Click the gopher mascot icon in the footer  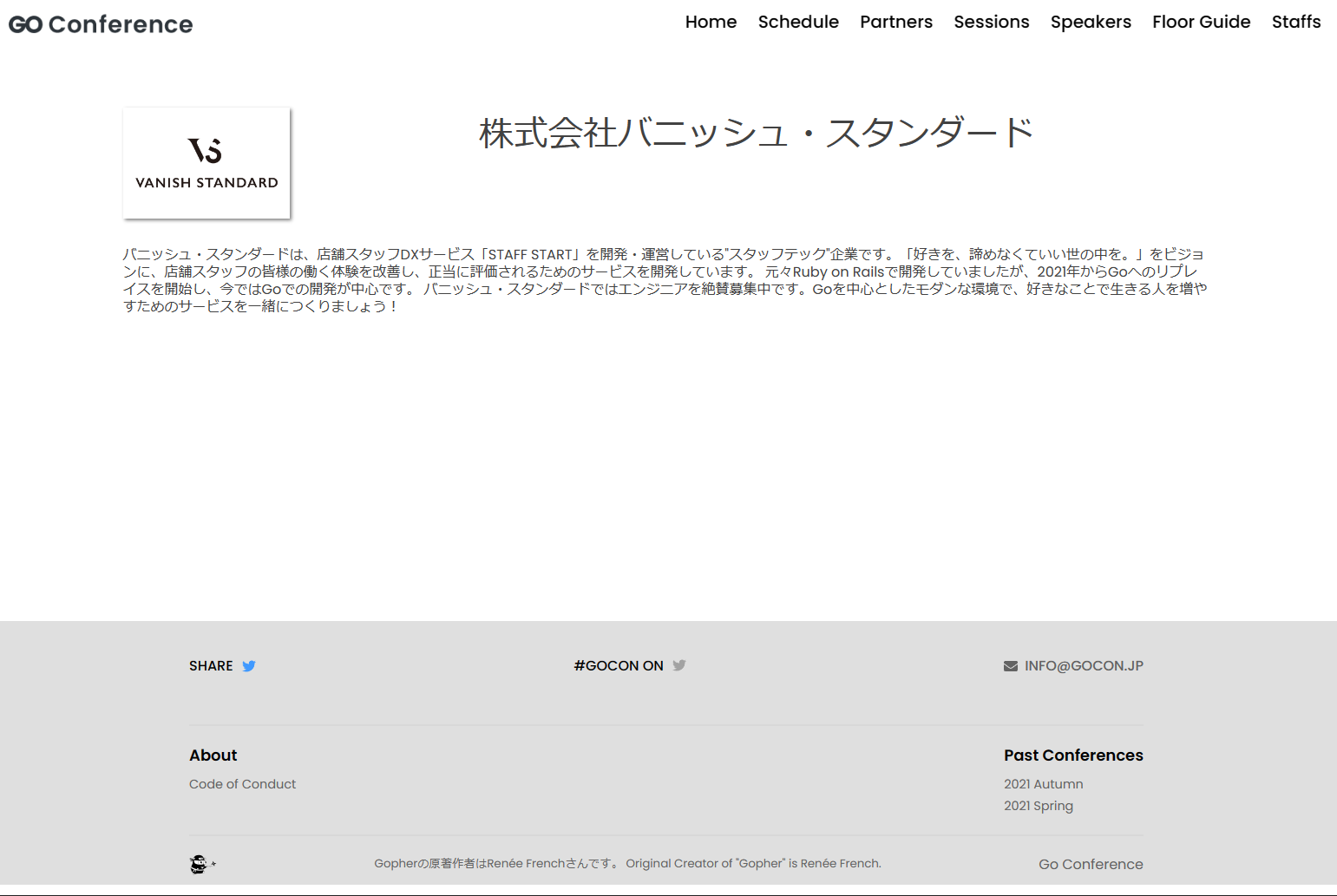(202, 864)
